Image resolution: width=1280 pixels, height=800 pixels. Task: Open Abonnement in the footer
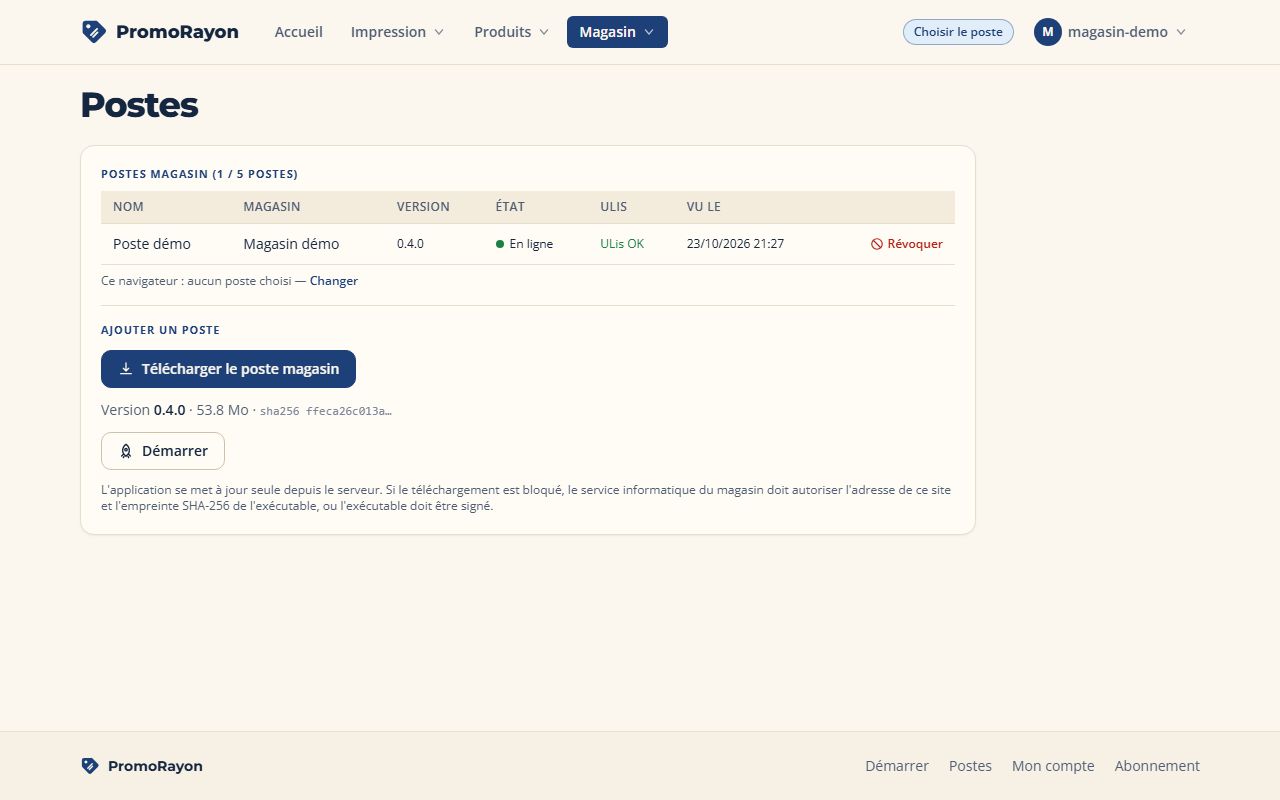point(1157,766)
